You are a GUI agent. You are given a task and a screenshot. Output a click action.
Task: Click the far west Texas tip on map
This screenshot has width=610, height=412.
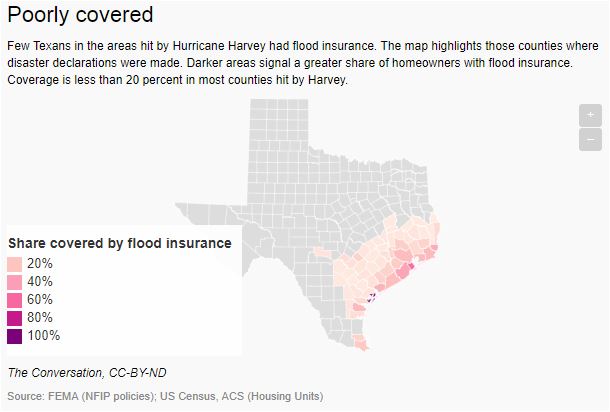coord(187,209)
